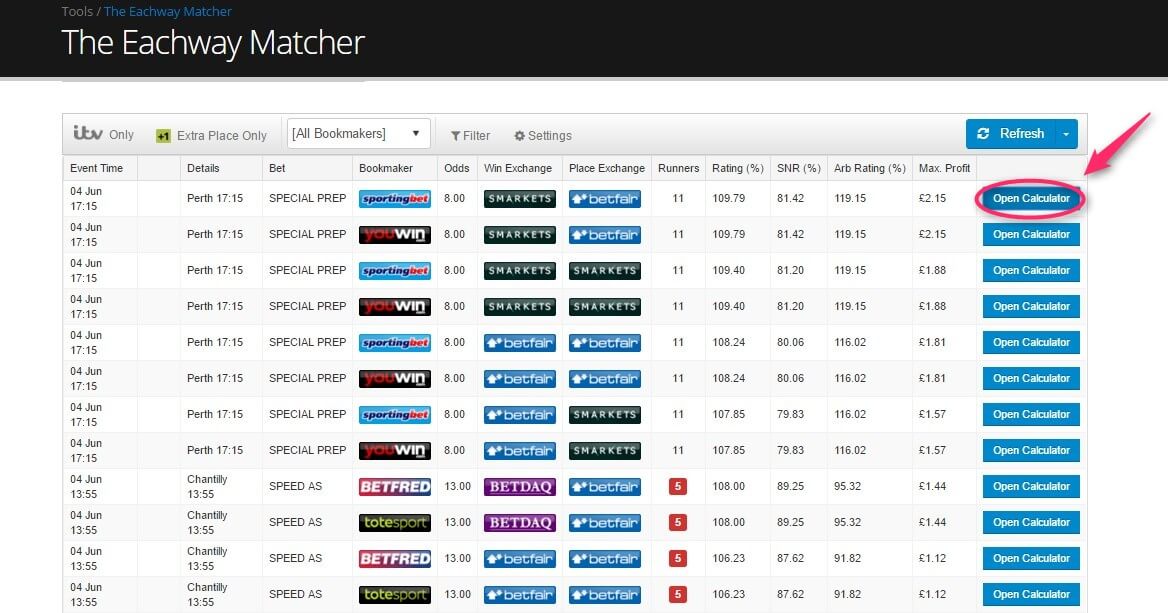
Task: Open Calculator for youwin £2.15 profit row
Action: 1031,235
